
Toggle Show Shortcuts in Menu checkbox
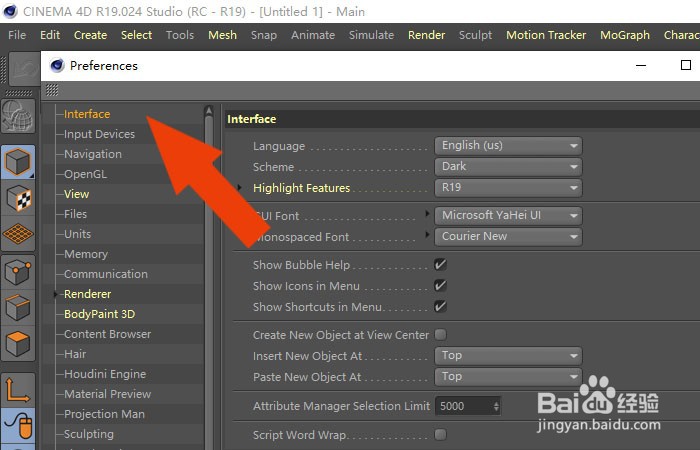coord(440,307)
